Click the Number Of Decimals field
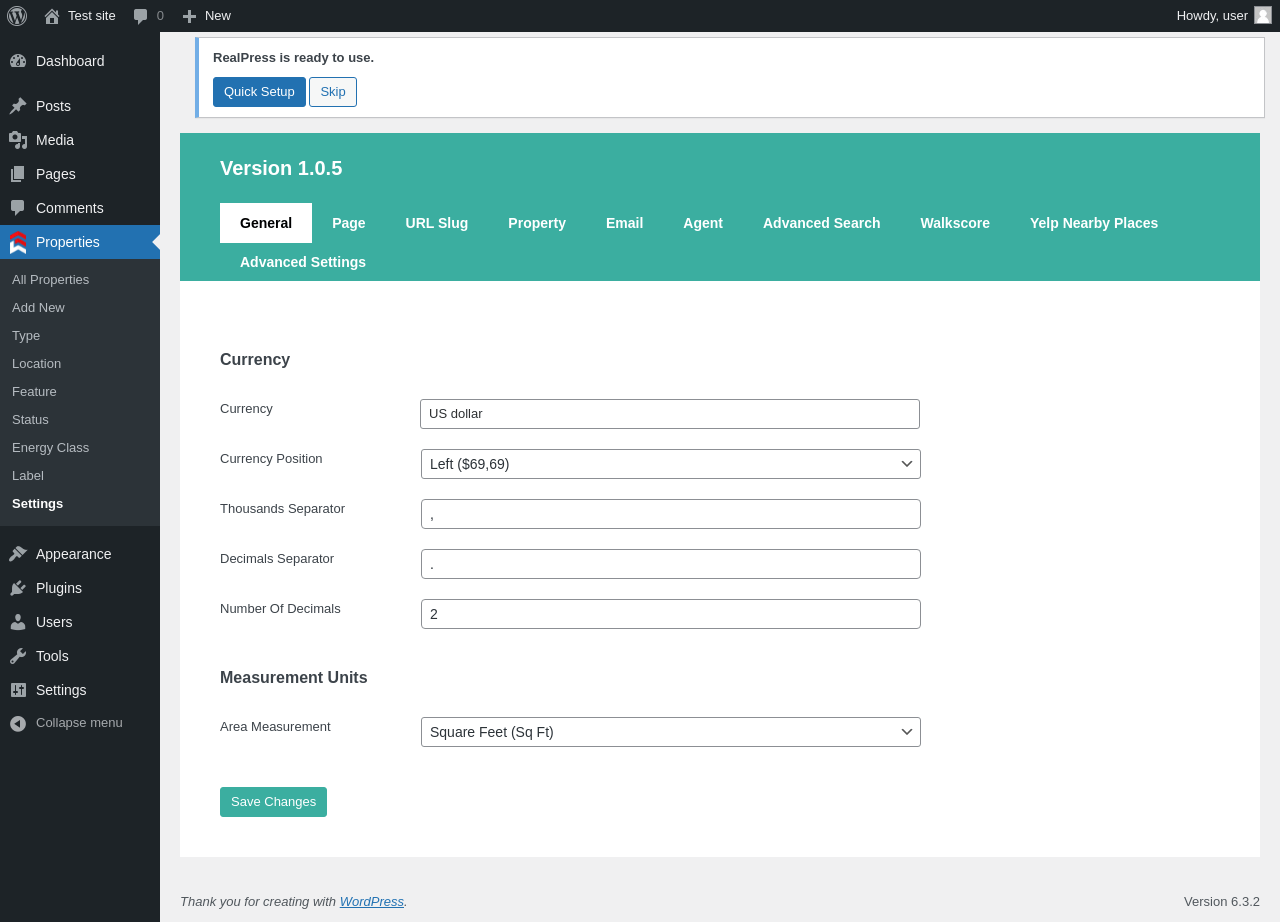1280x922 pixels. (671, 614)
